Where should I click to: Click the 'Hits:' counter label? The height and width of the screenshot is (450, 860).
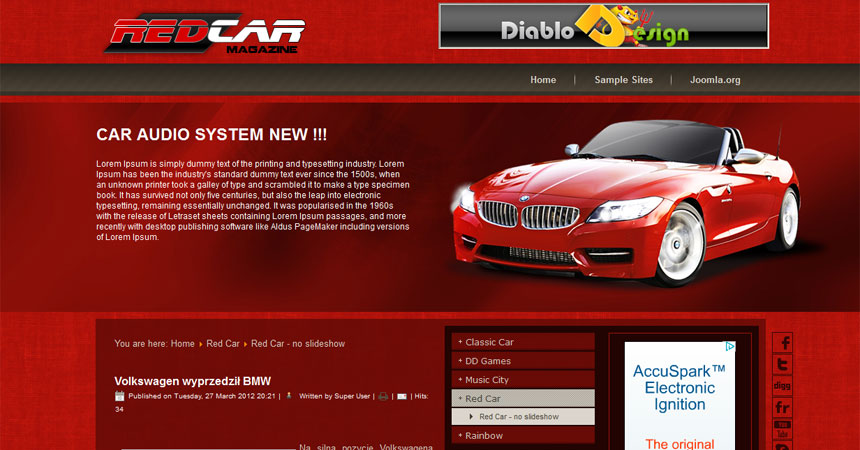421,396
